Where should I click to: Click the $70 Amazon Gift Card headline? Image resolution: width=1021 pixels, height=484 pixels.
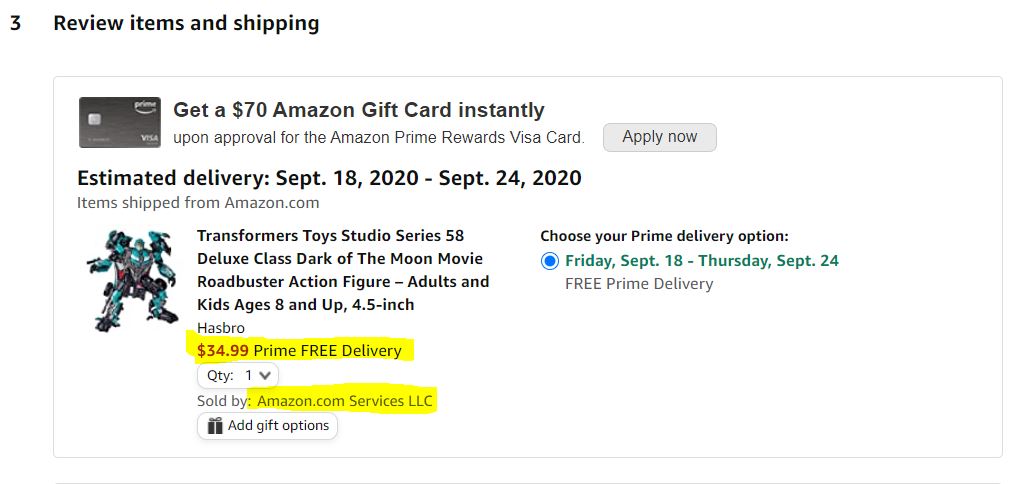(x=358, y=110)
